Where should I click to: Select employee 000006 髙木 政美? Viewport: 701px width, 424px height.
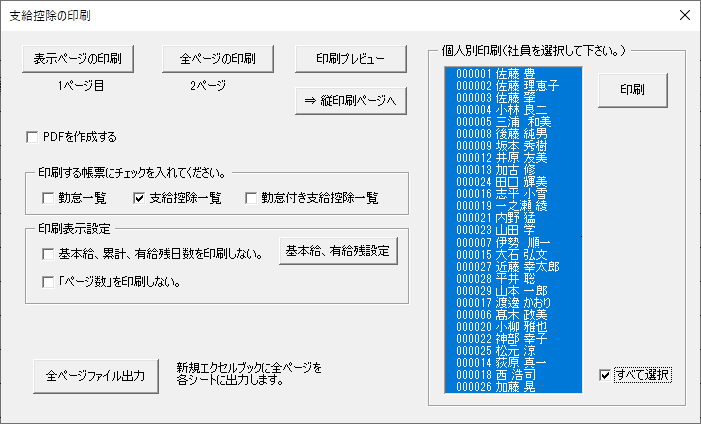click(514, 315)
